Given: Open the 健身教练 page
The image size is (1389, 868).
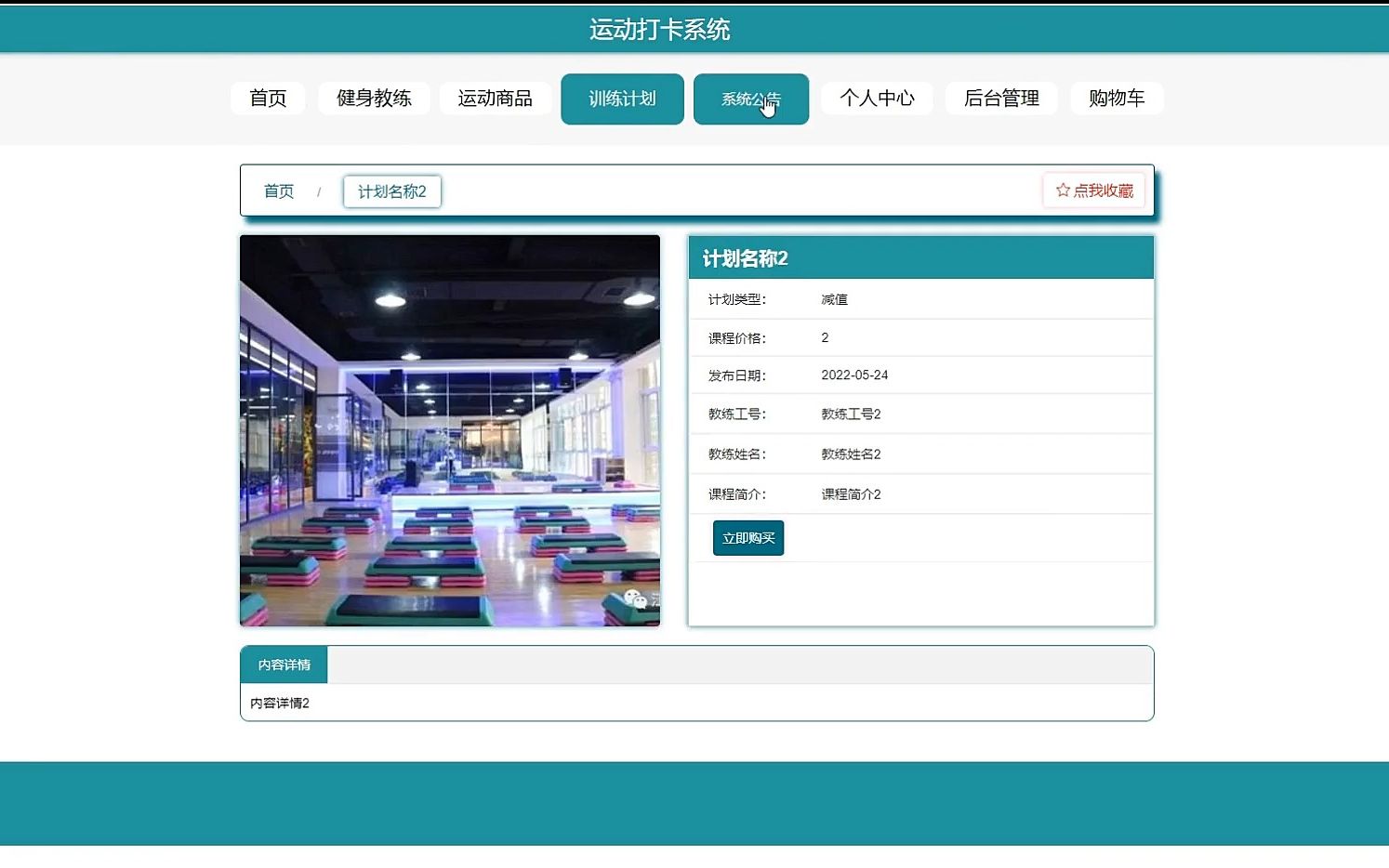Looking at the screenshot, I should pyautogui.click(x=374, y=98).
